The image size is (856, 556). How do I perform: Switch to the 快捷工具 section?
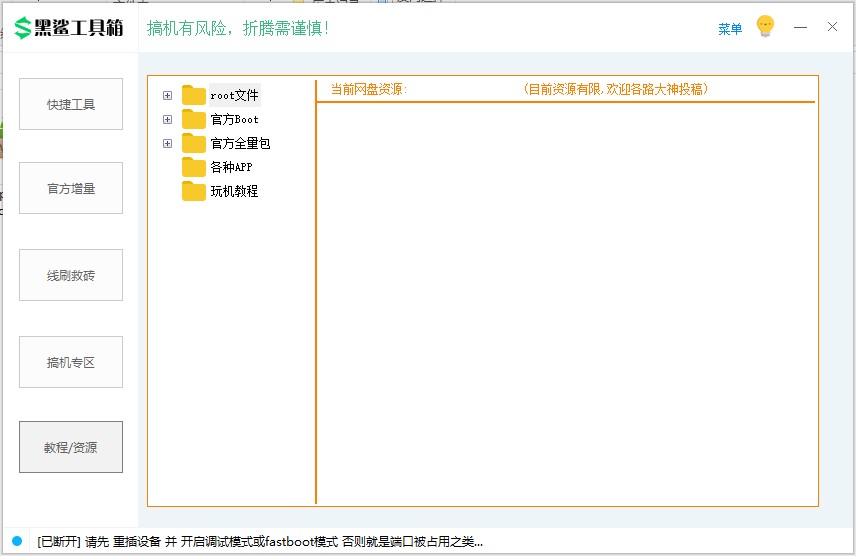point(71,104)
